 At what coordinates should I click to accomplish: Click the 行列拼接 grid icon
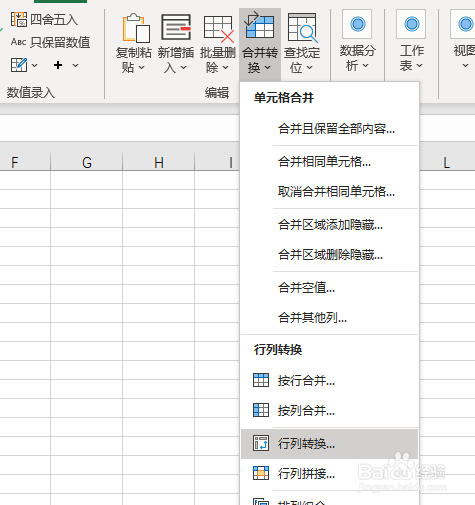tap(261, 473)
